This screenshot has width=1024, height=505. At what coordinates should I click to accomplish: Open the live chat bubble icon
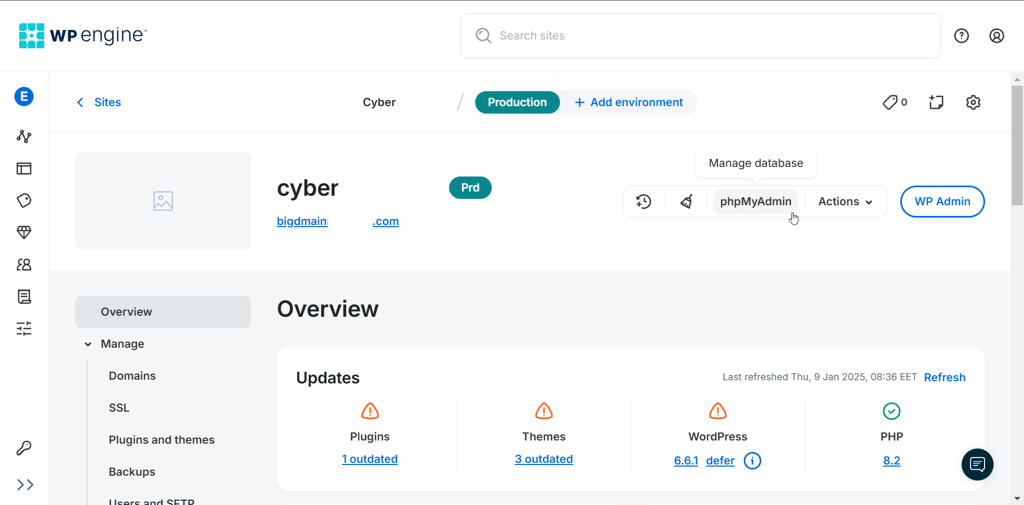[x=978, y=464]
